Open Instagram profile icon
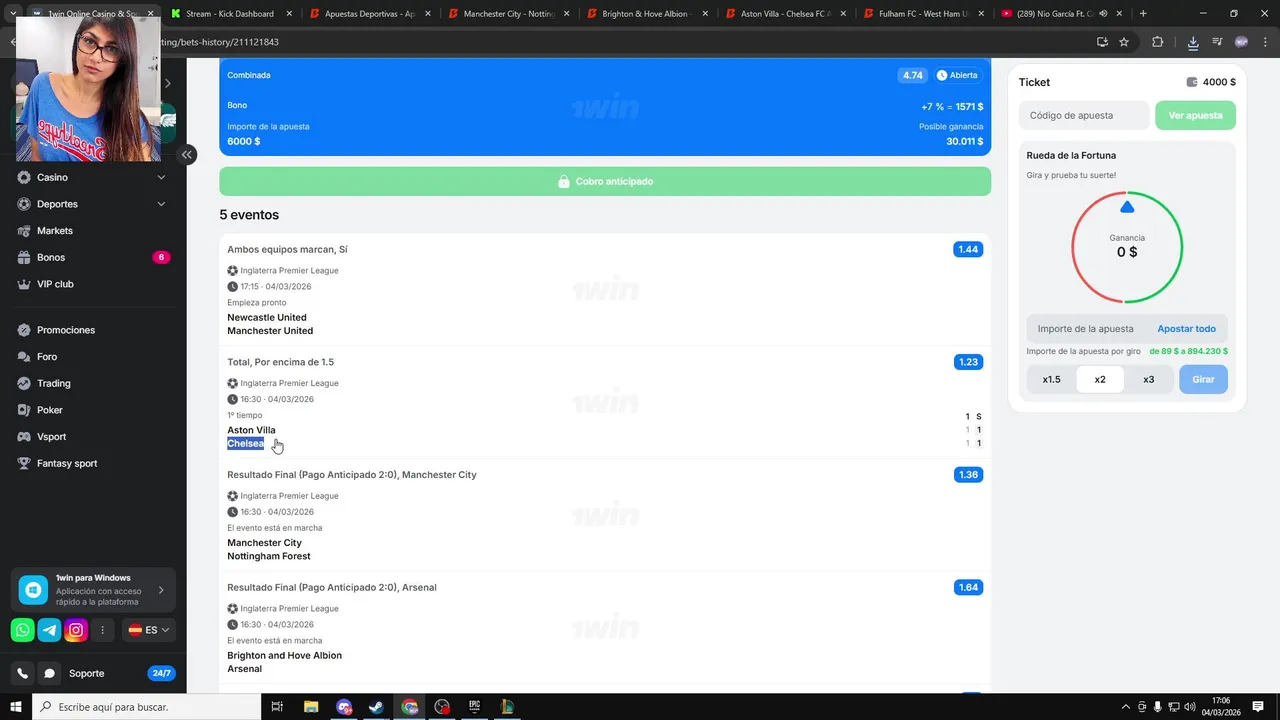Viewport: 1280px width, 720px height. [76, 630]
